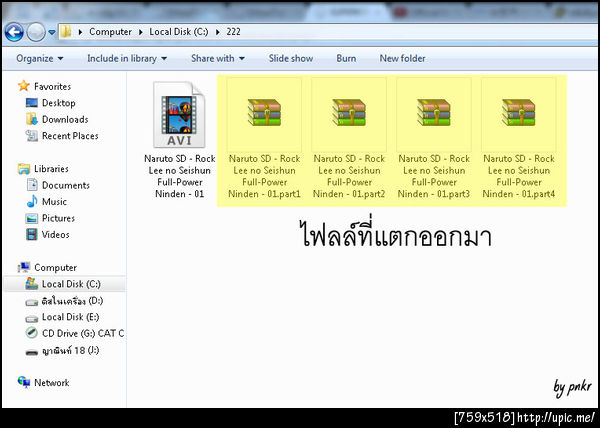Click the Computer monitor icon in sidebar
This screenshot has width=600, height=428.
(x=24, y=267)
